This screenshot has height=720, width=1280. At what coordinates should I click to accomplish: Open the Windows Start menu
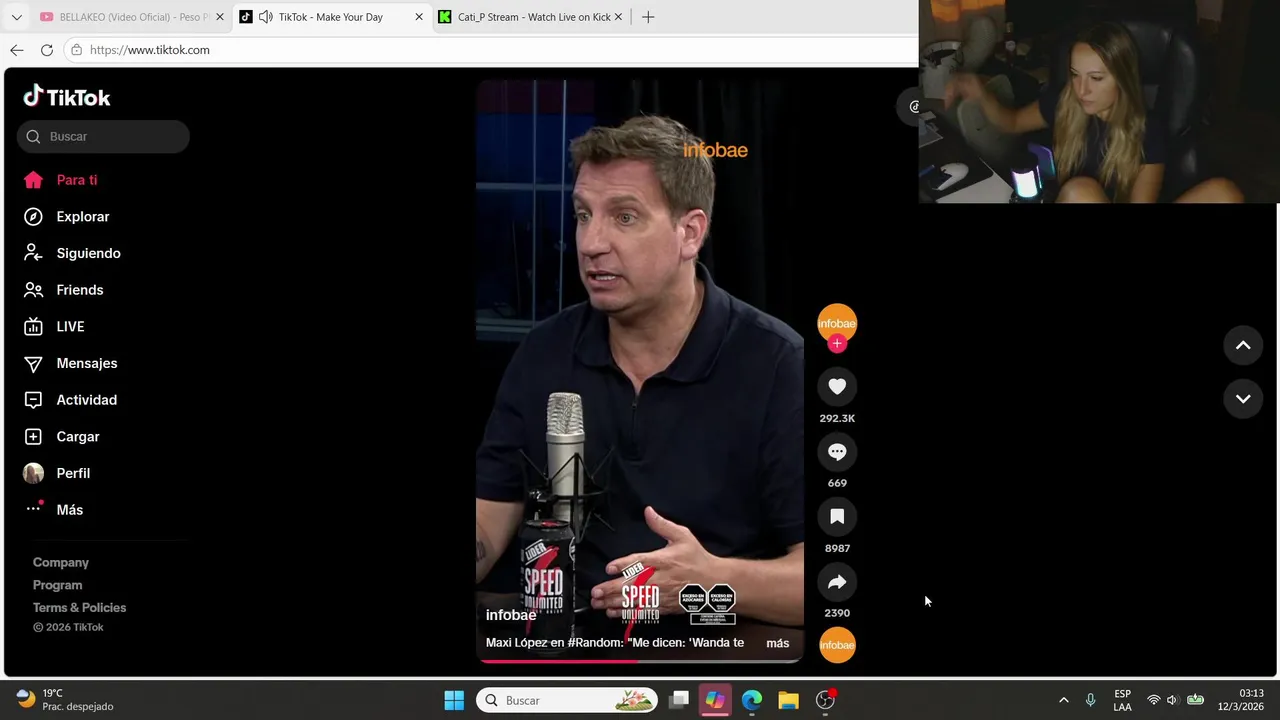(x=454, y=700)
